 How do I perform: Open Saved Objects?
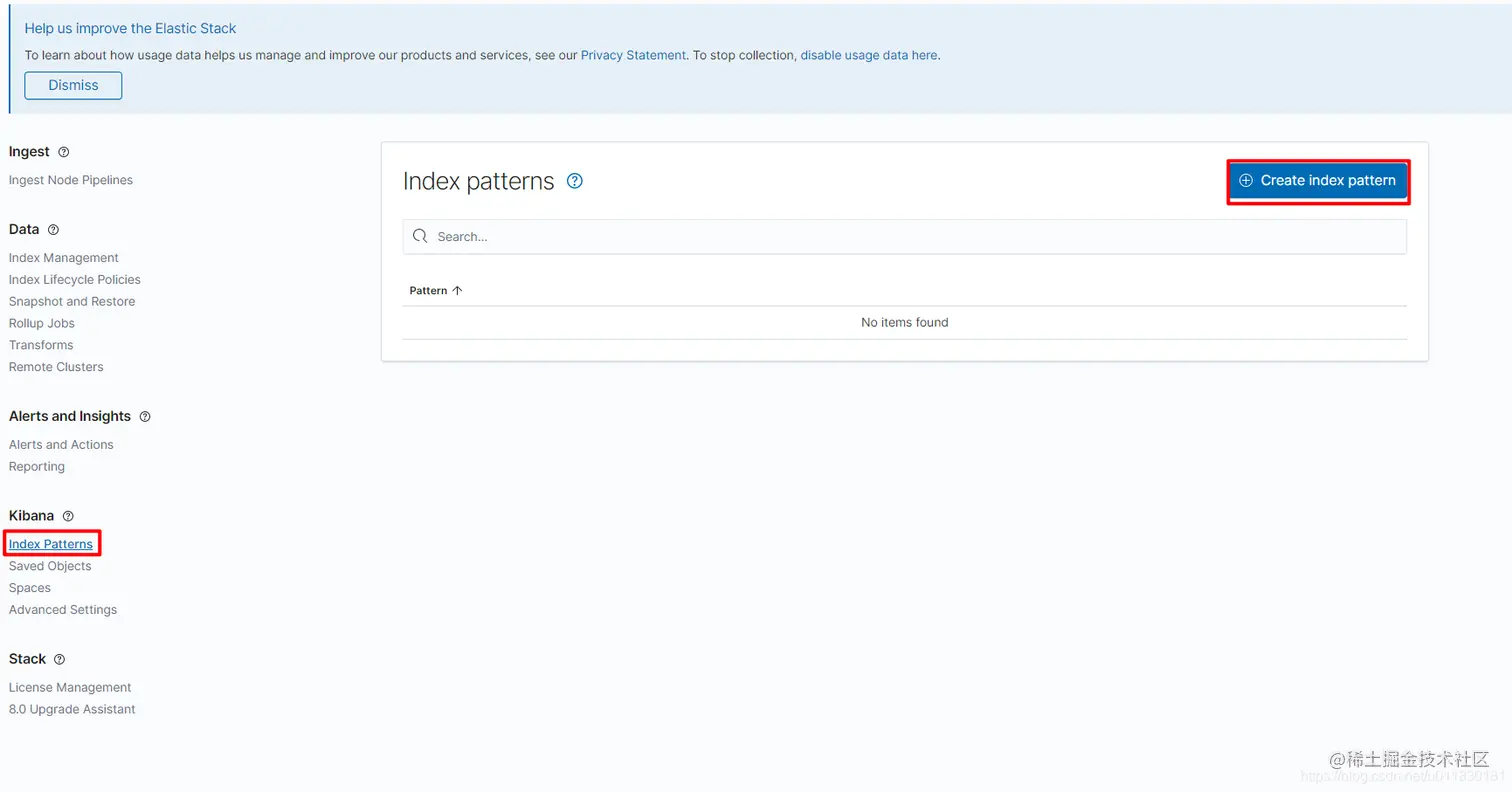[50, 566]
